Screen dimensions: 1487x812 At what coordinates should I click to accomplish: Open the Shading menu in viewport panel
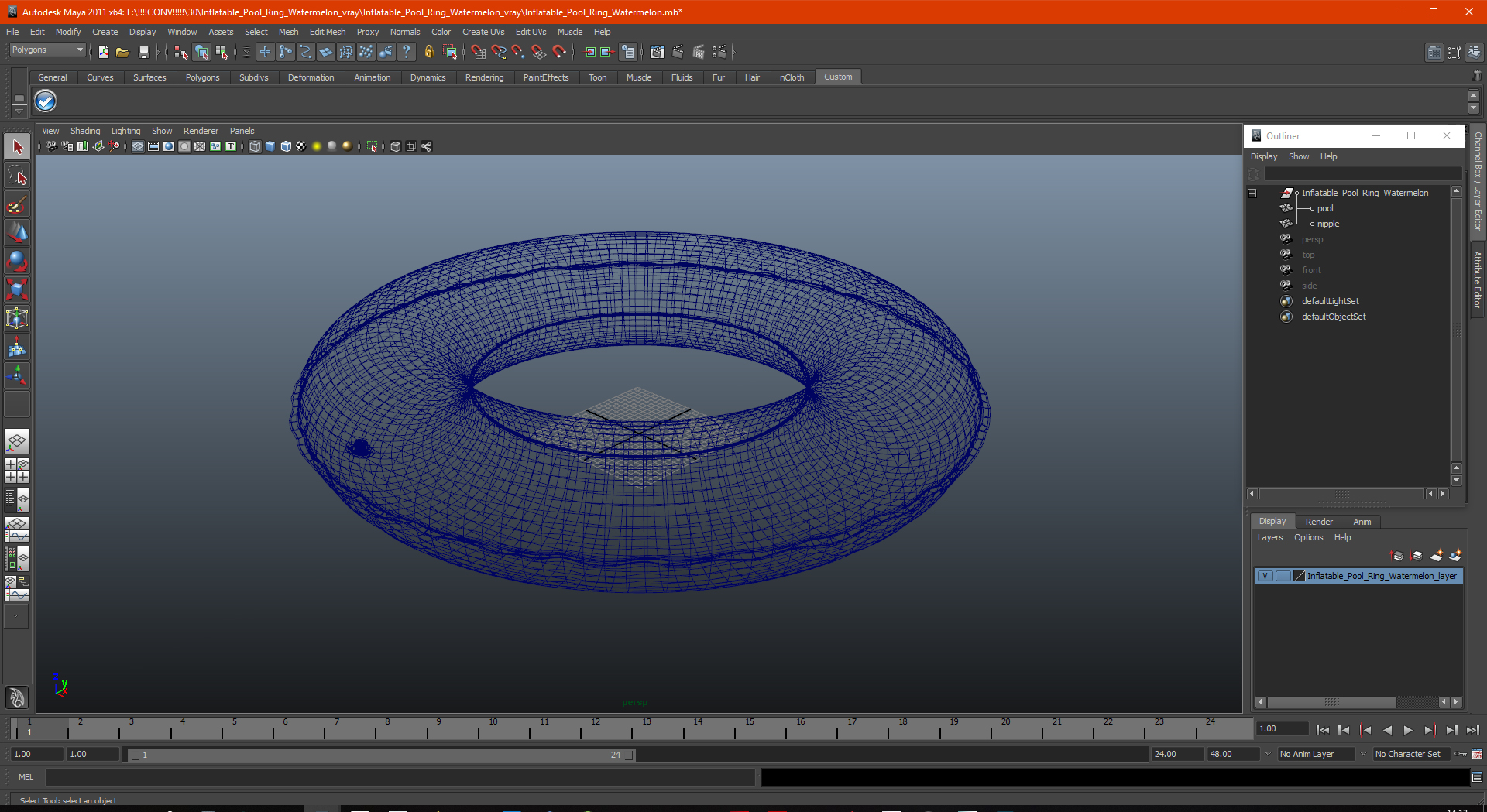pos(85,131)
